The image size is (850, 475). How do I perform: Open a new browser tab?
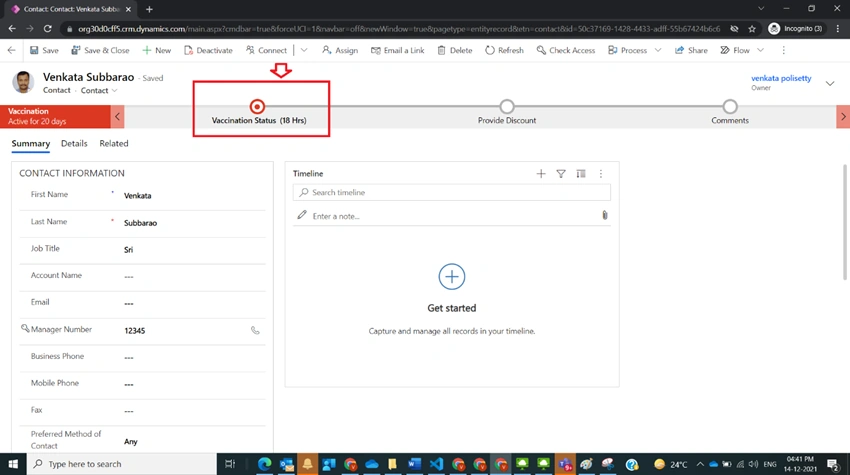pyautogui.click(x=149, y=9)
